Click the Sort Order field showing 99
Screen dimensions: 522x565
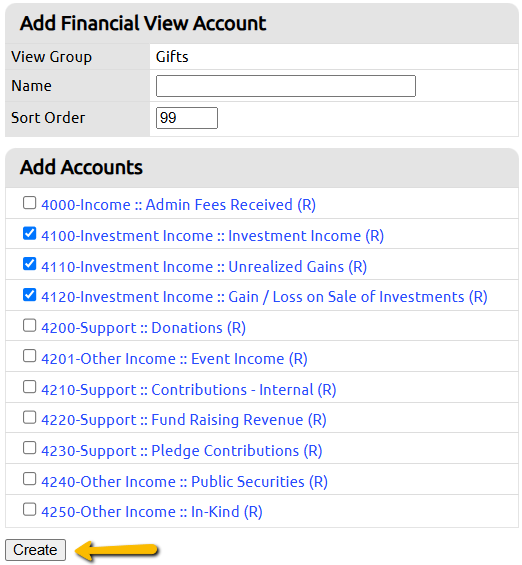pos(187,118)
